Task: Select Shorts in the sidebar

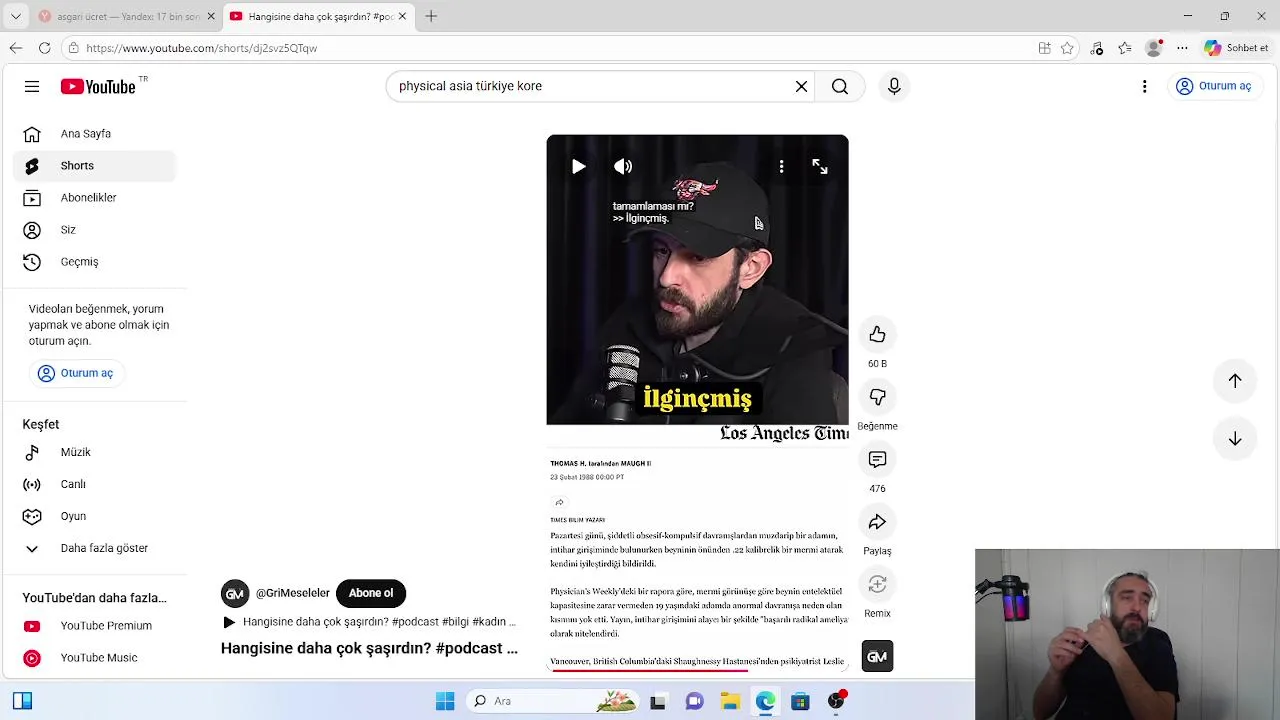Action: (x=94, y=166)
